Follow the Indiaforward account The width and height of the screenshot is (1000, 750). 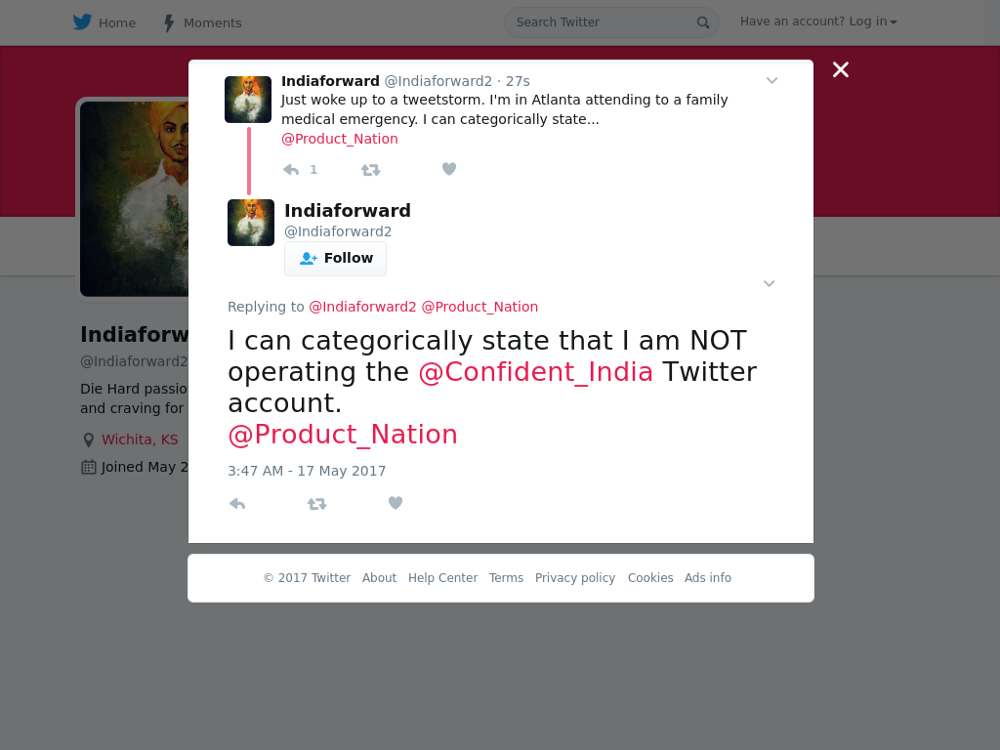(x=335, y=258)
